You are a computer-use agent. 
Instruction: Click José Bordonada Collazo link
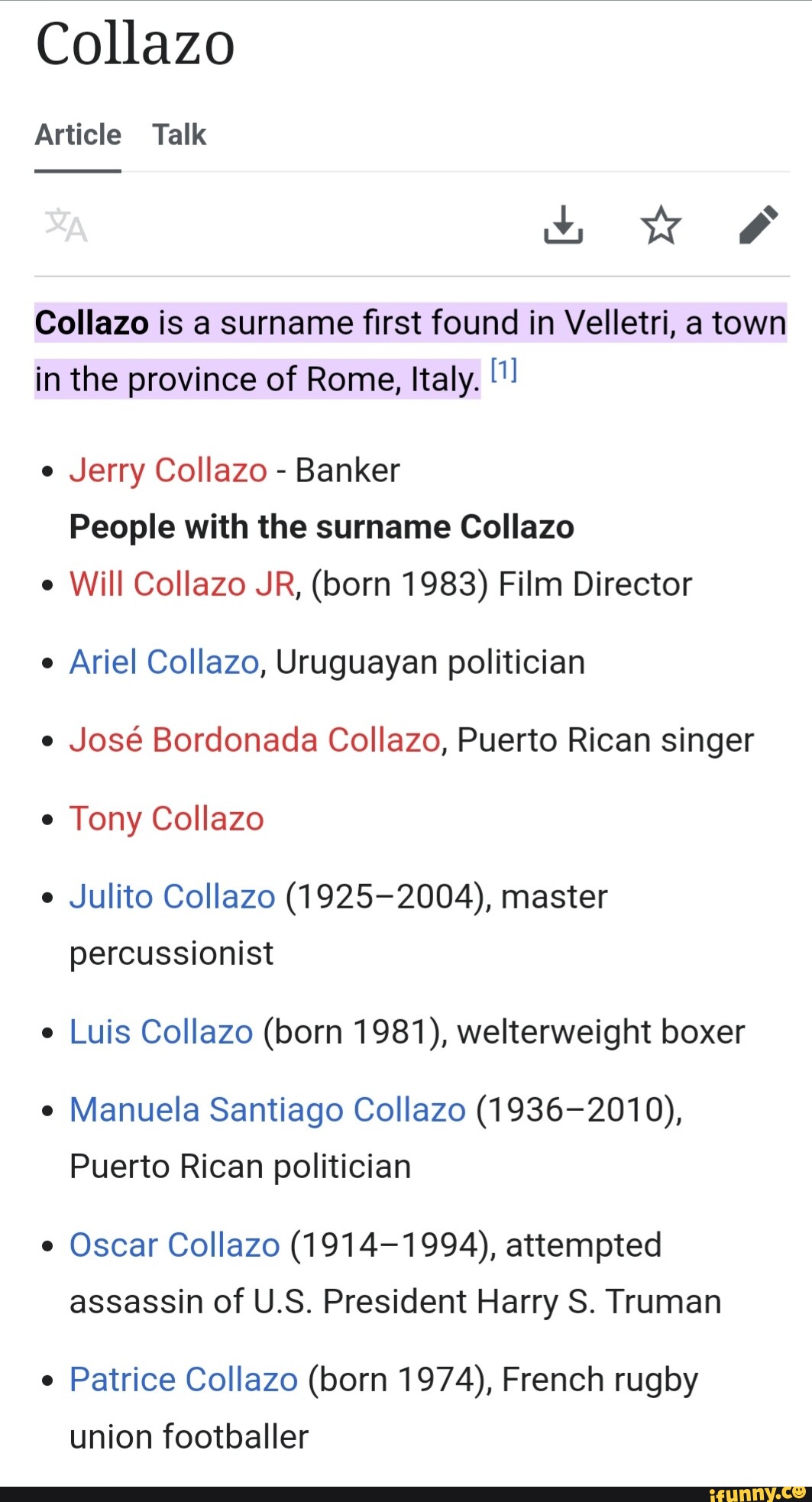[254, 740]
